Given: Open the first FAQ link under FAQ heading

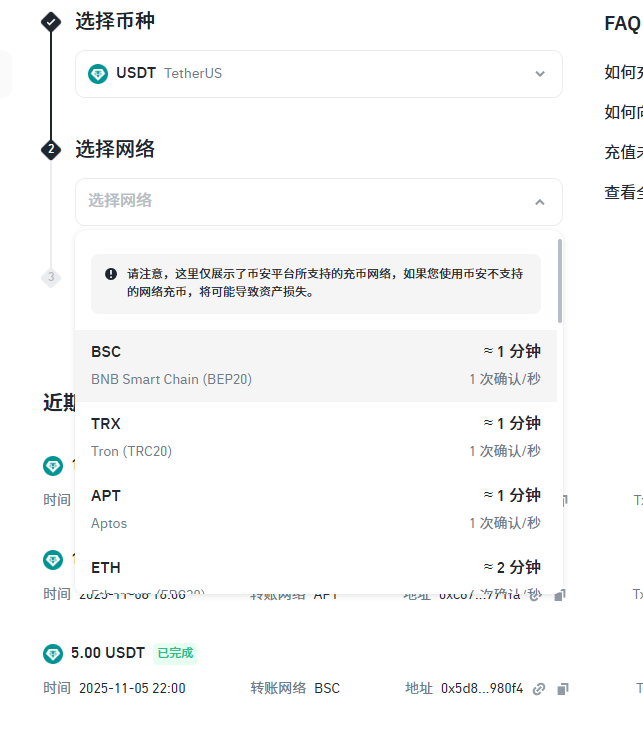Looking at the screenshot, I should tap(622, 72).
